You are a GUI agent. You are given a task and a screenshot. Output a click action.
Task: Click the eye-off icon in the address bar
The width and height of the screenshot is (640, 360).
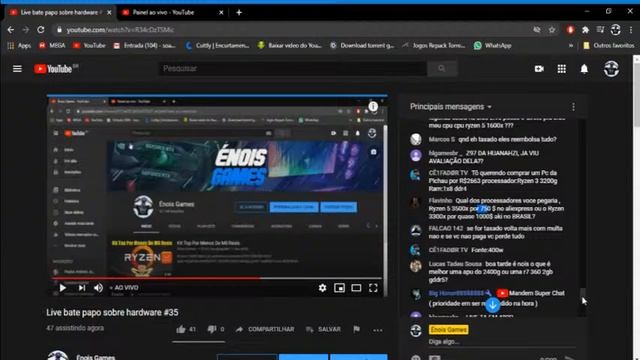pyautogui.click(x=537, y=30)
